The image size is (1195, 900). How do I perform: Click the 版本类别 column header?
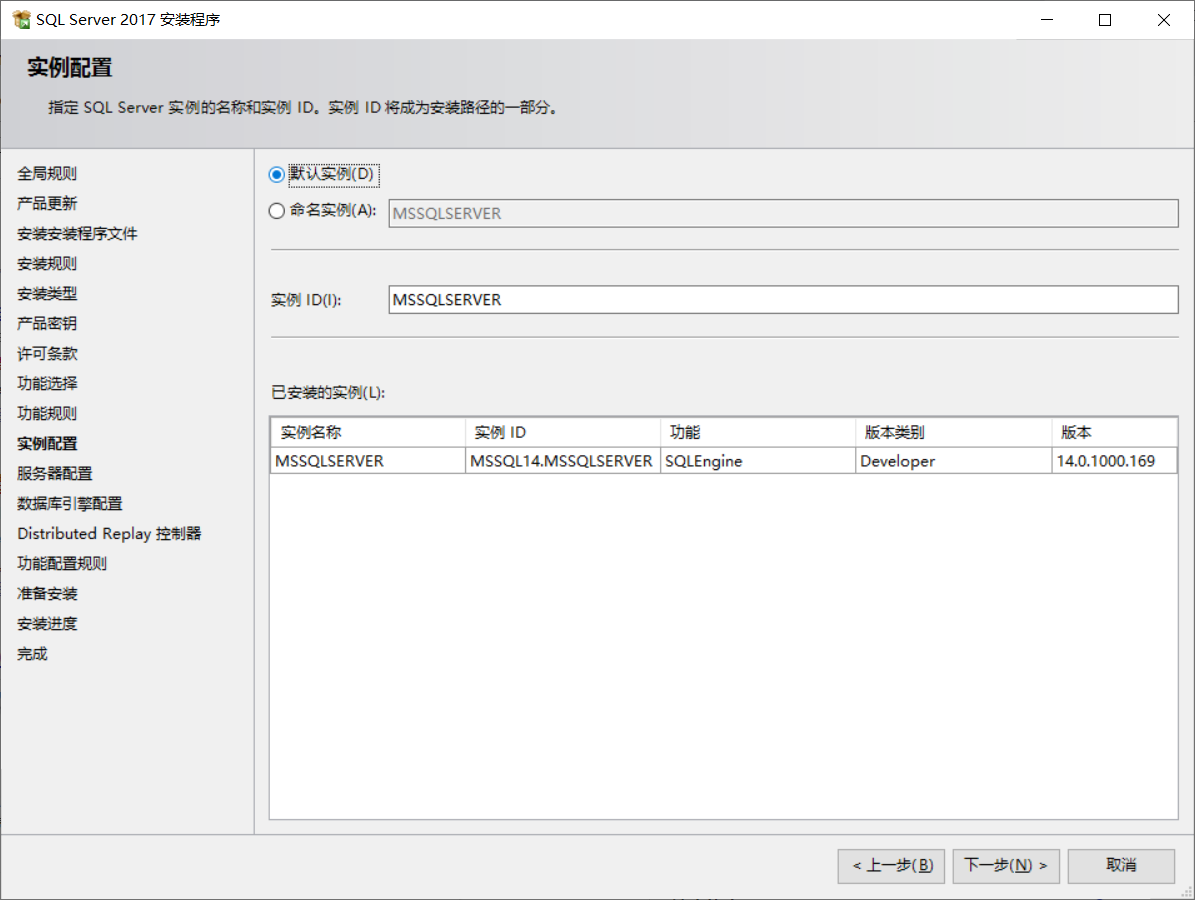pos(952,433)
